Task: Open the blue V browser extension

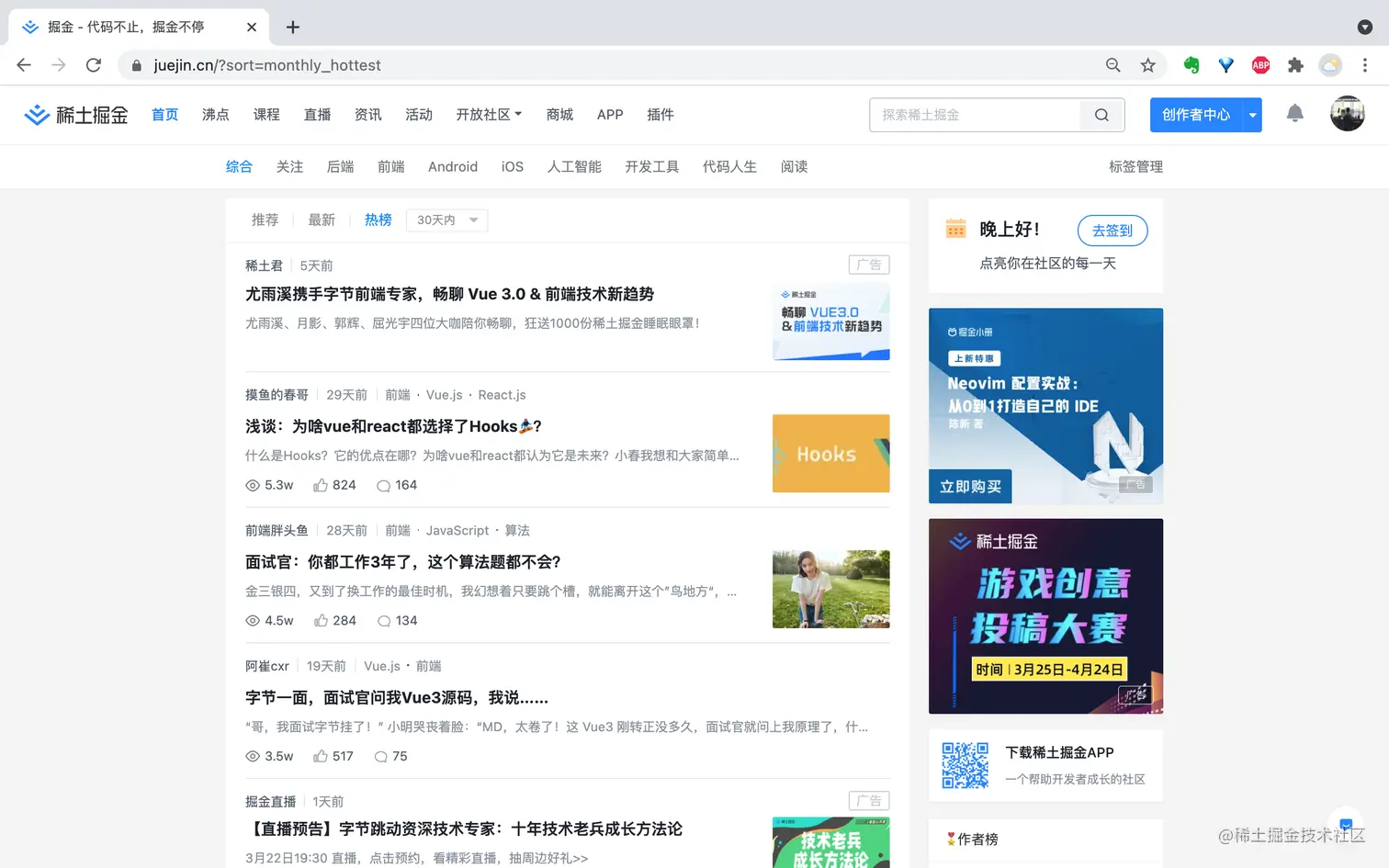Action: [x=1226, y=65]
